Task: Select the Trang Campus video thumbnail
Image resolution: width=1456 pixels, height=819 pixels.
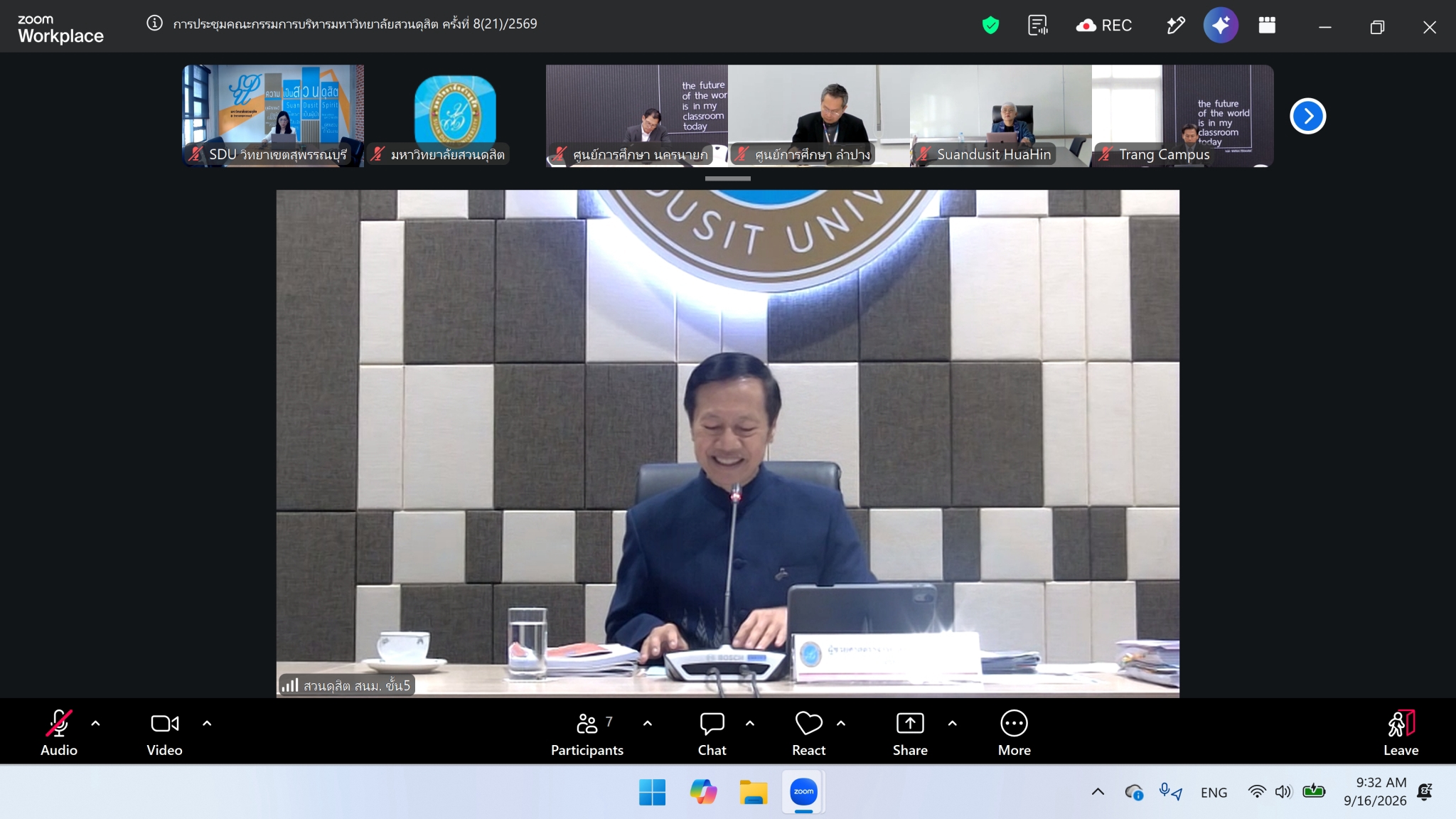Action: 1182,116
